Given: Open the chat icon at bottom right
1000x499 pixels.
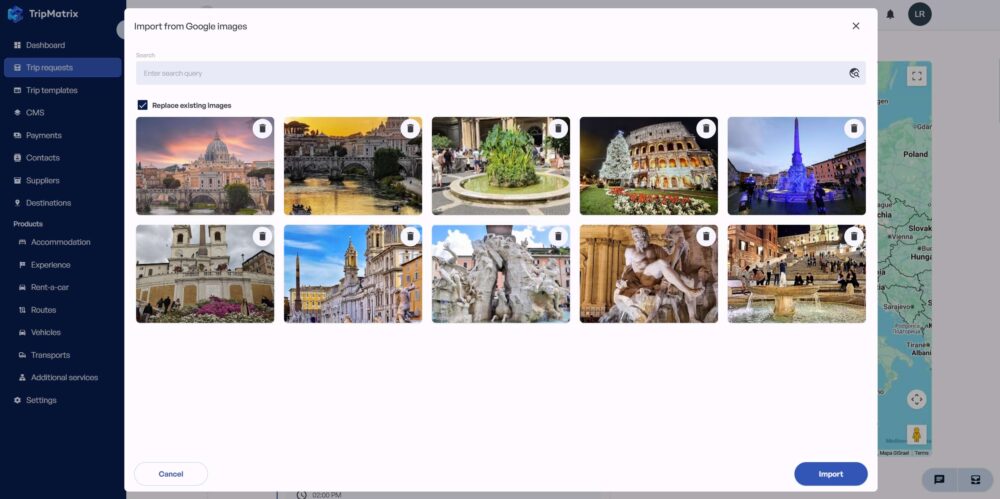Looking at the screenshot, I should (939, 479).
